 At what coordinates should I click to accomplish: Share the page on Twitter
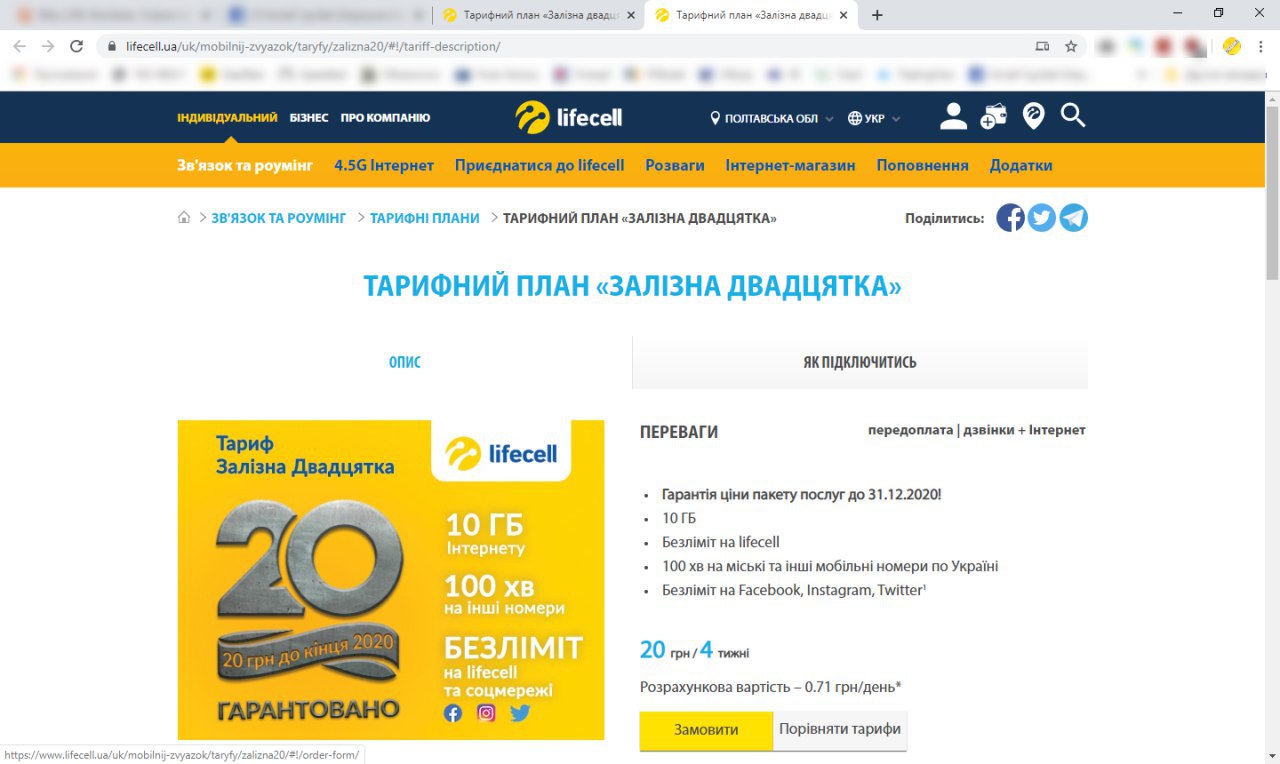1042,218
